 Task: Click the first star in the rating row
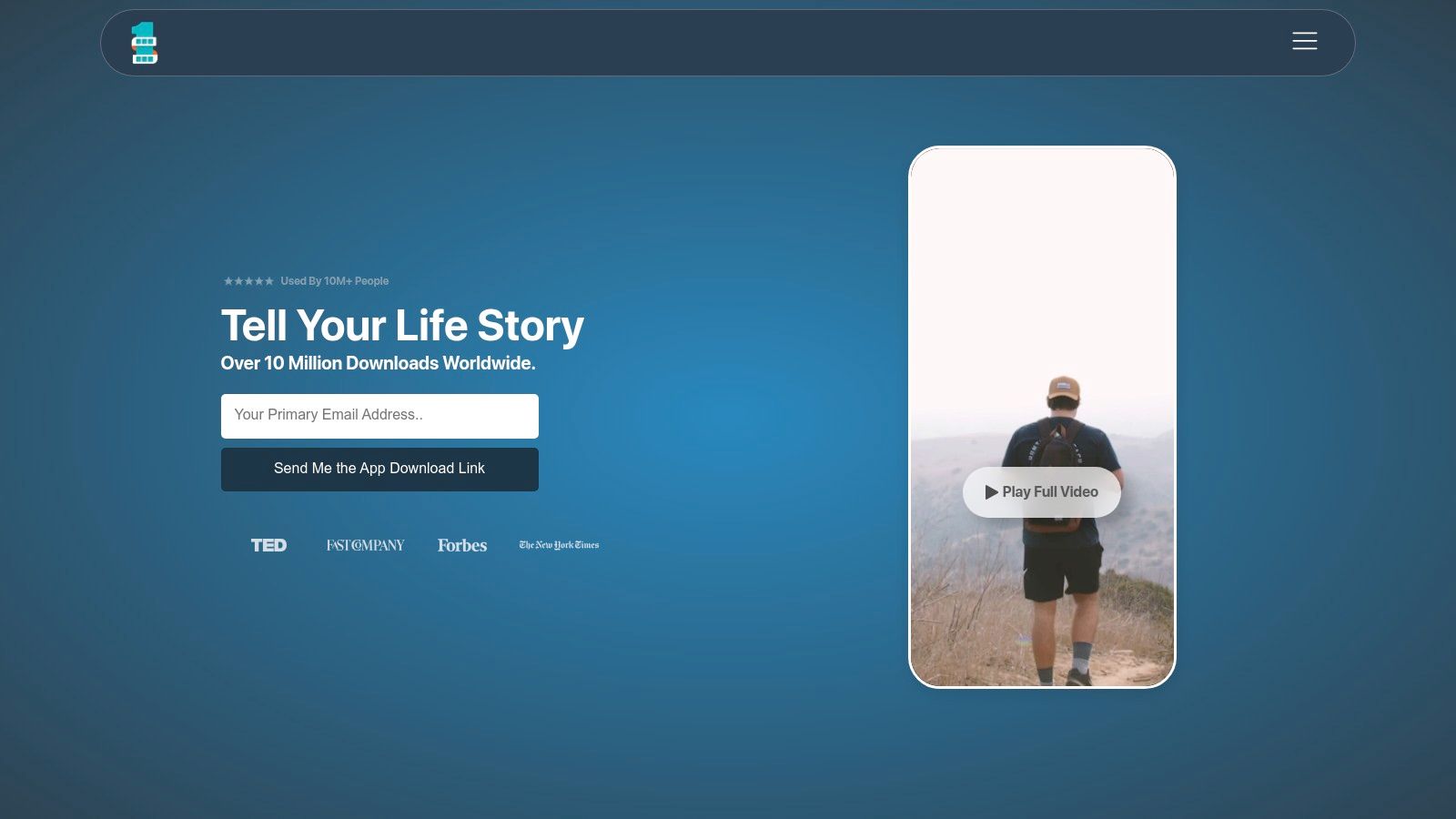[x=228, y=281]
